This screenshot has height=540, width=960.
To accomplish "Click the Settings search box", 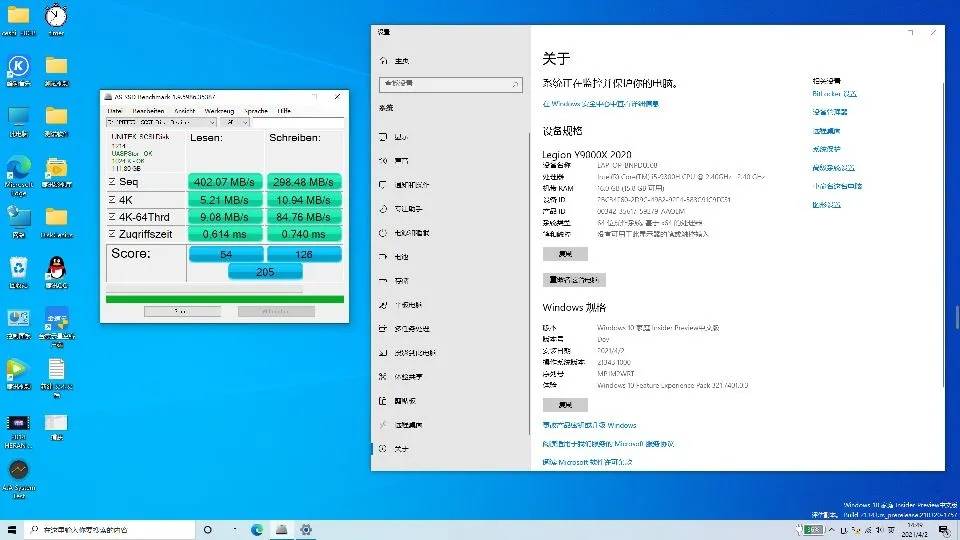I will pyautogui.click(x=451, y=84).
